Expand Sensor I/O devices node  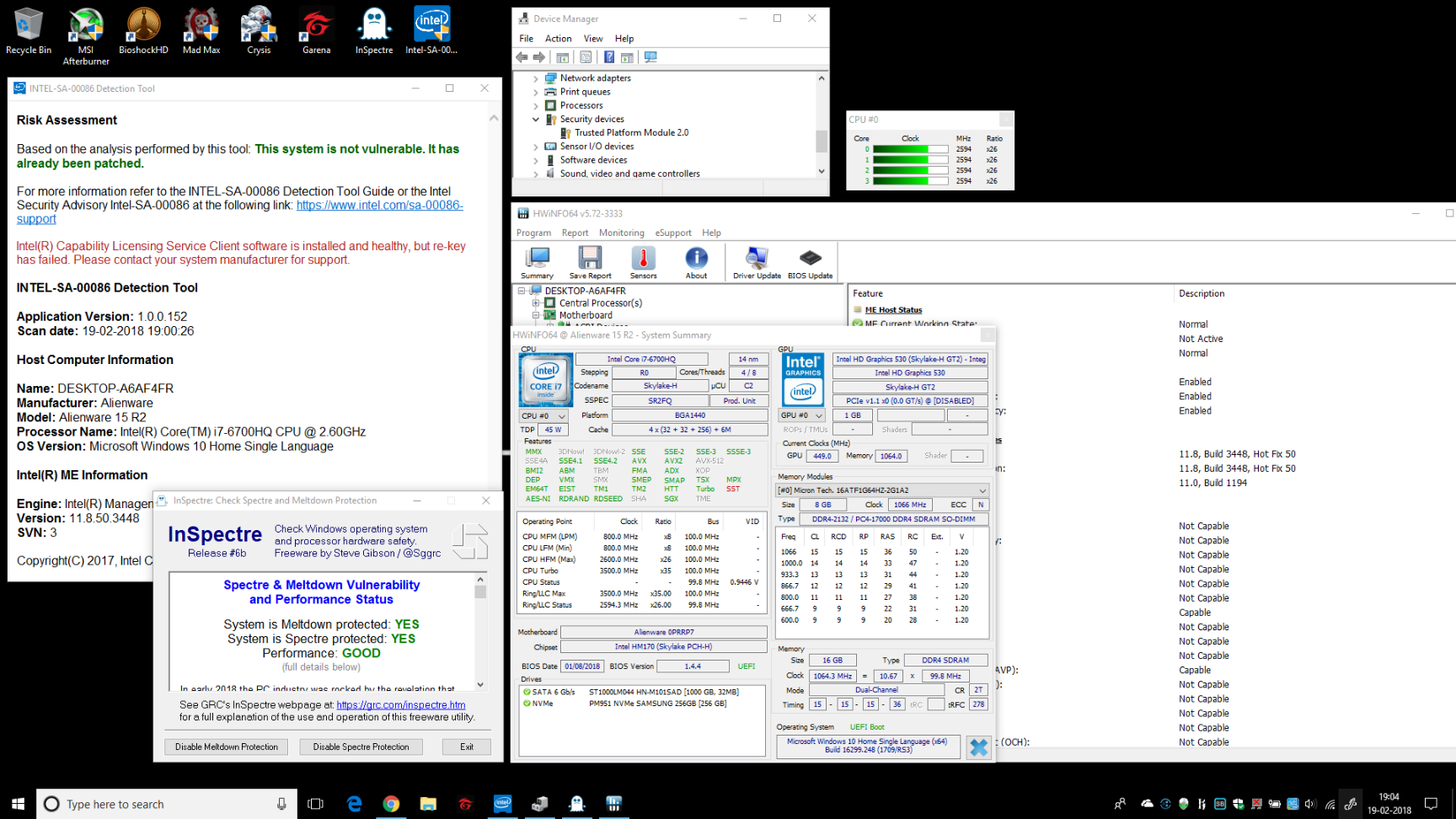point(535,147)
